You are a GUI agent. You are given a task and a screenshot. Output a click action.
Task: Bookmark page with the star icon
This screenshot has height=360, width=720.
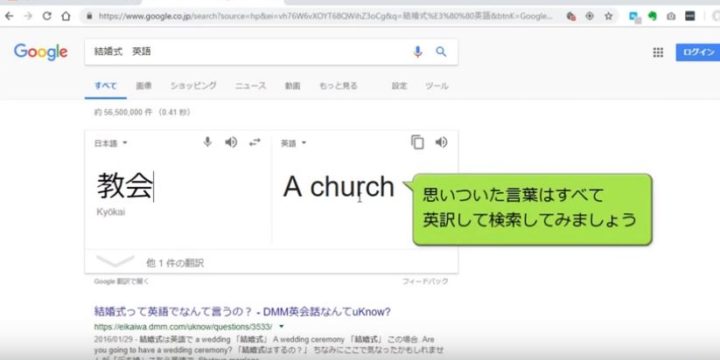pos(608,17)
